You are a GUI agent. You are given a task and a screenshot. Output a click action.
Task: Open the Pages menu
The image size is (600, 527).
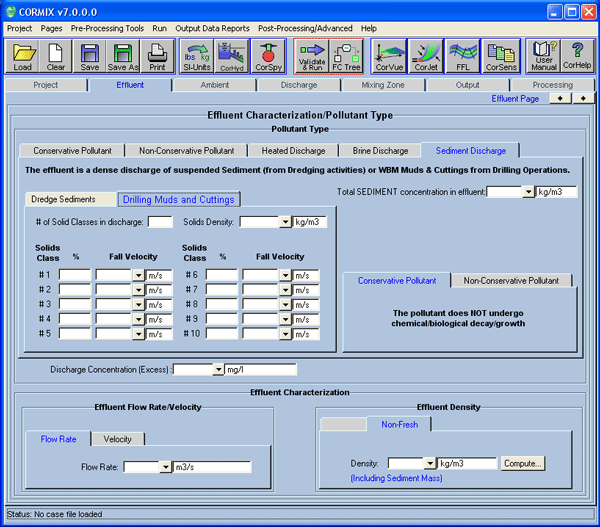pyautogui.click(x=51, y=28)
